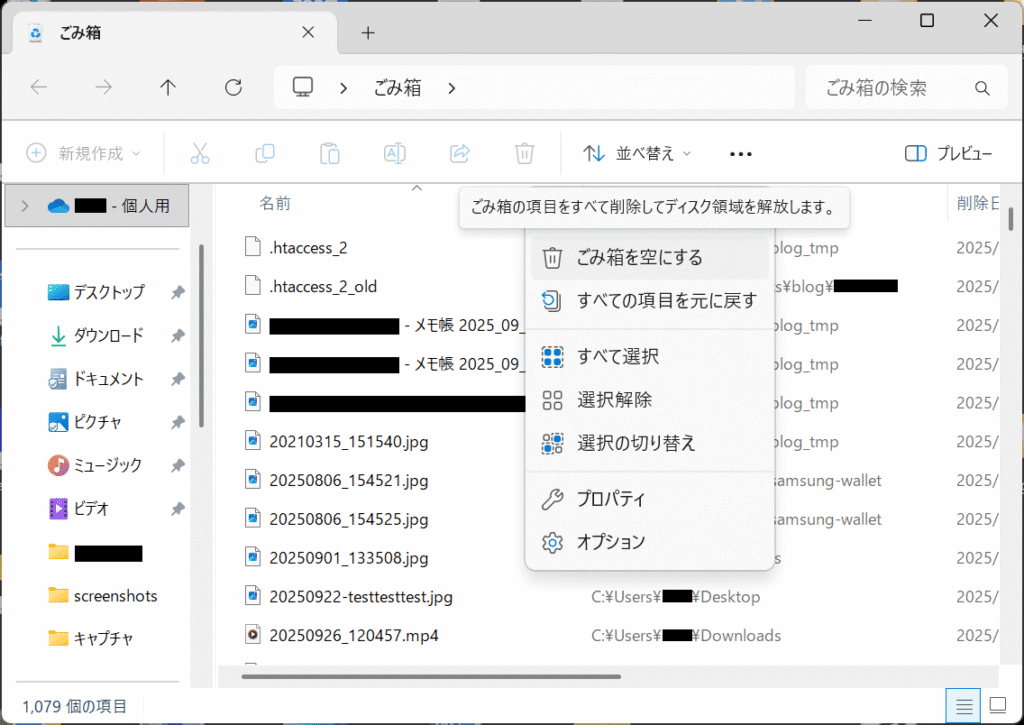The width and height of the screenshot is (1024, 725).
Task: Click the horizontal scrollbar thumb
Action: [x=431, y=677]
